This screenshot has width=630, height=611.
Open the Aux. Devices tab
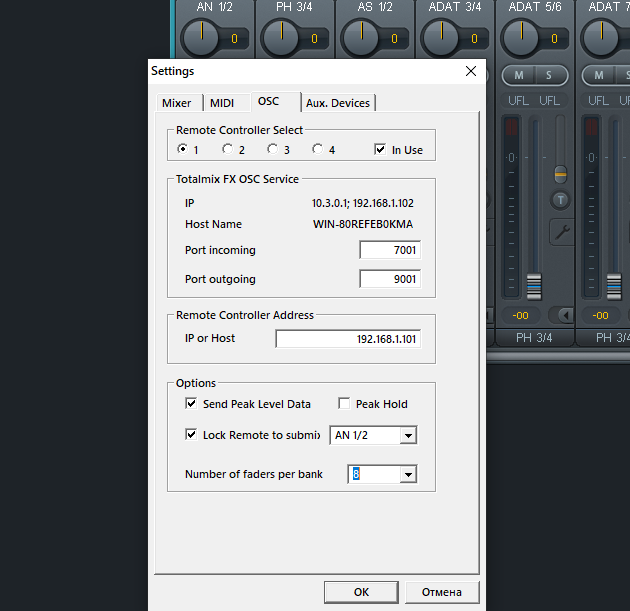[338, 103]
